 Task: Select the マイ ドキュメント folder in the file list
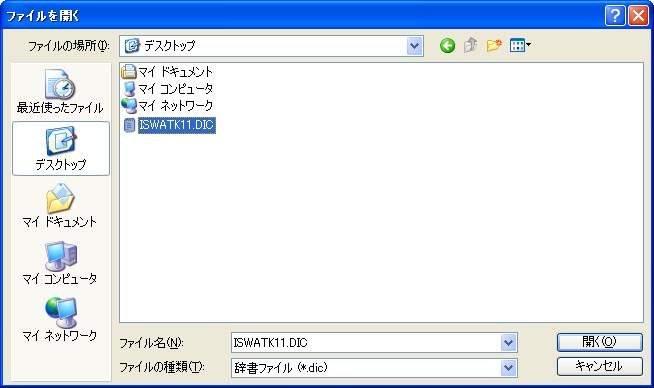coord(167,72)
